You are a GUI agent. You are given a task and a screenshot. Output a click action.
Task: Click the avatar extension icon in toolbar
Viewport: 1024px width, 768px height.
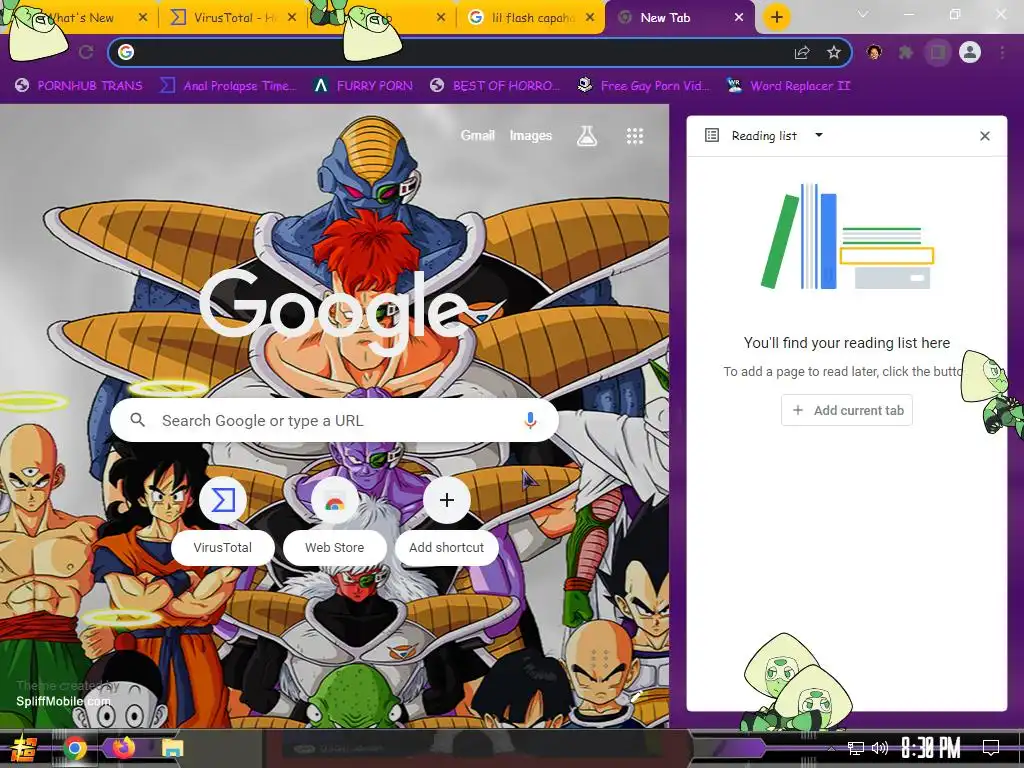coord(874,52)
